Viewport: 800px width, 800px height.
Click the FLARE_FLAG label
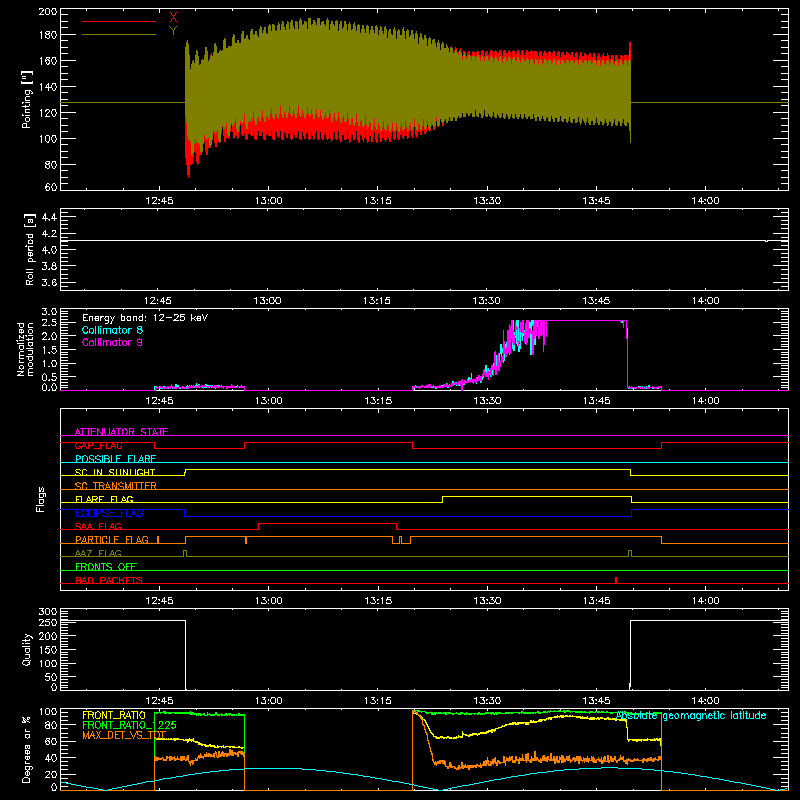104,499
